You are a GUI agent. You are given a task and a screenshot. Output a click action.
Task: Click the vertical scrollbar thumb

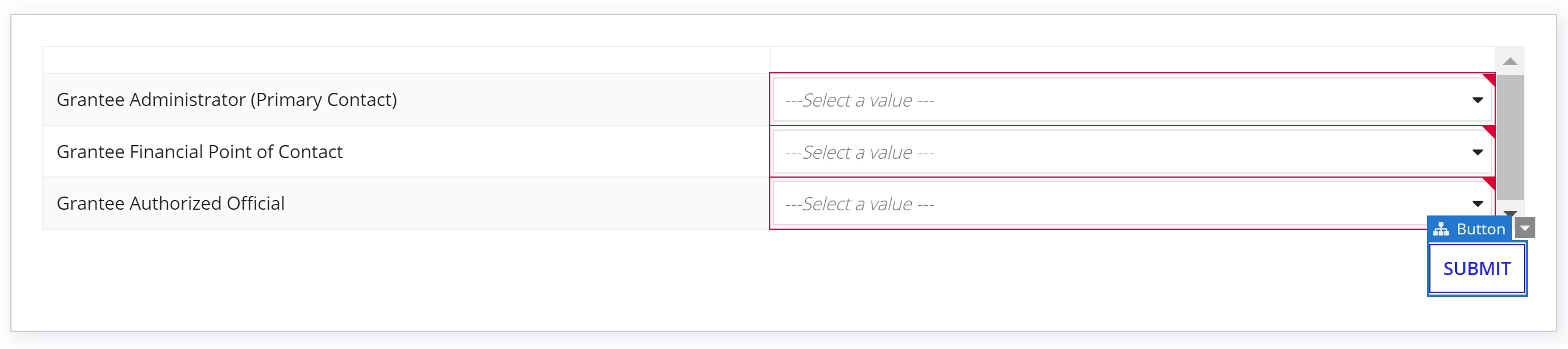coord(1510,138)
